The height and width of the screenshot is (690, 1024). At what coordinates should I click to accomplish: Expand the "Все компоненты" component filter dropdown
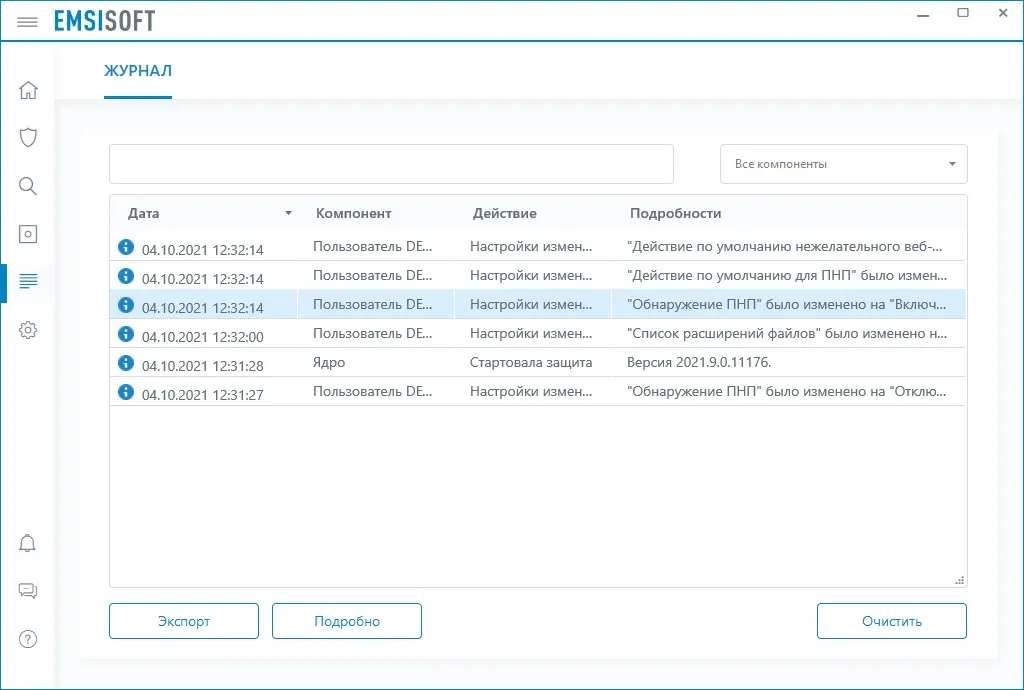(843, 164)
